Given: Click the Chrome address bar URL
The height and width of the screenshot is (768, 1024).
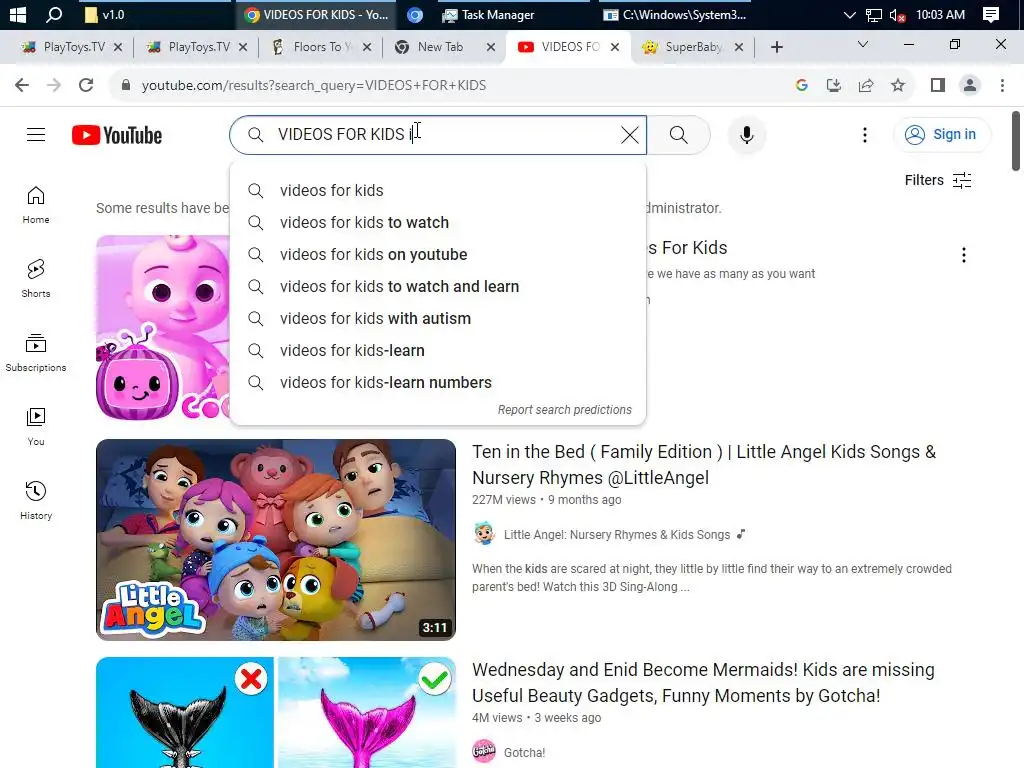Looking at the screenshot, I should coord(313,85).
